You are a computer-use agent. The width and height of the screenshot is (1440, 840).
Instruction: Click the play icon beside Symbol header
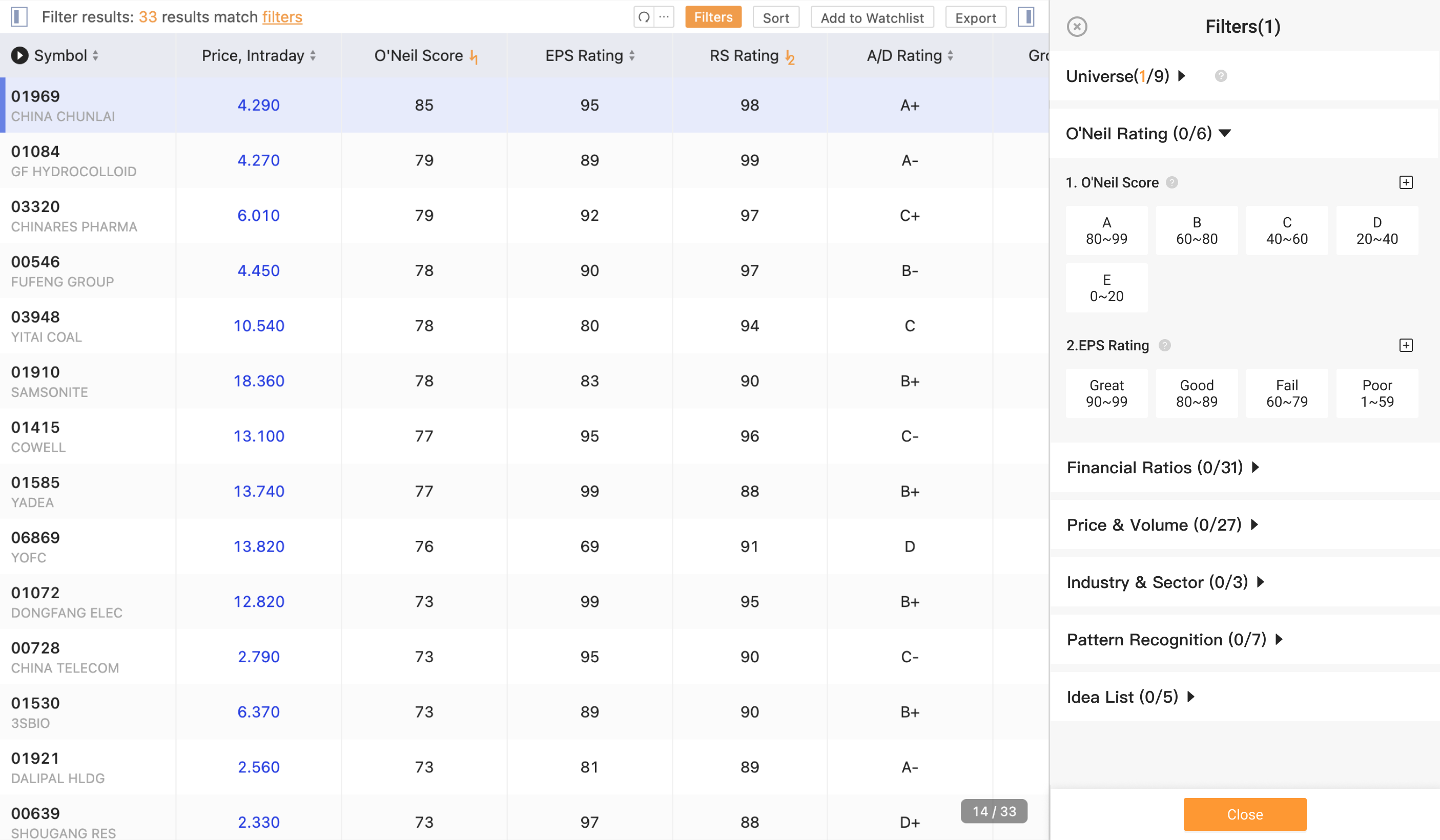(x=19, y=55)
